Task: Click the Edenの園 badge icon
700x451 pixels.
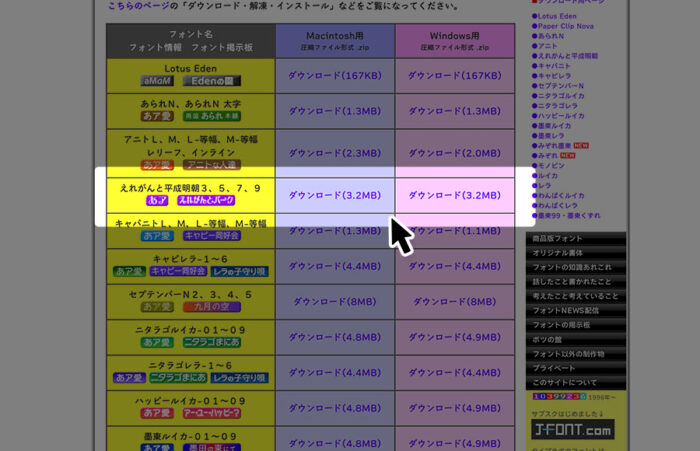Action: pyautogui.click(x=210, y=82)
